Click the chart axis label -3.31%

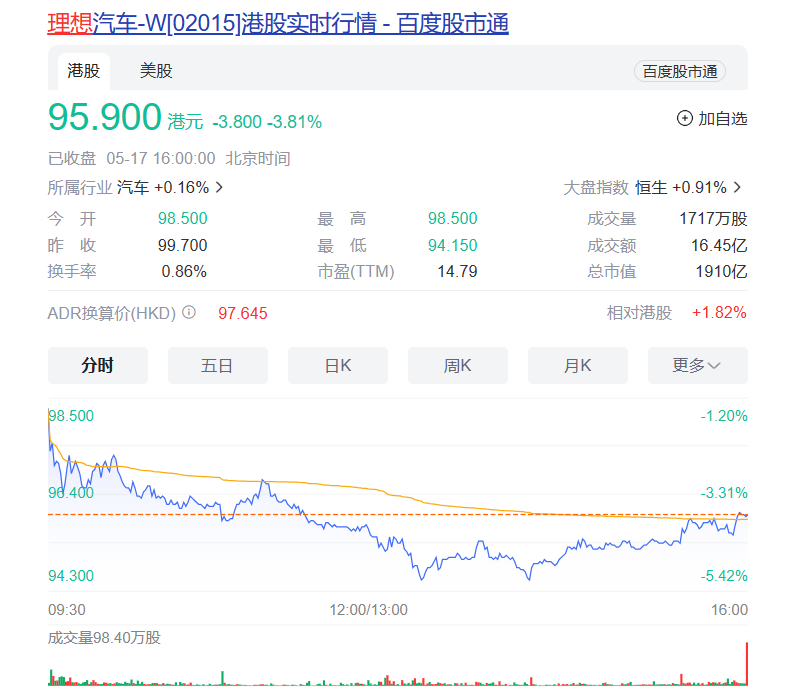pyautogui.click(x=724, y=492)
